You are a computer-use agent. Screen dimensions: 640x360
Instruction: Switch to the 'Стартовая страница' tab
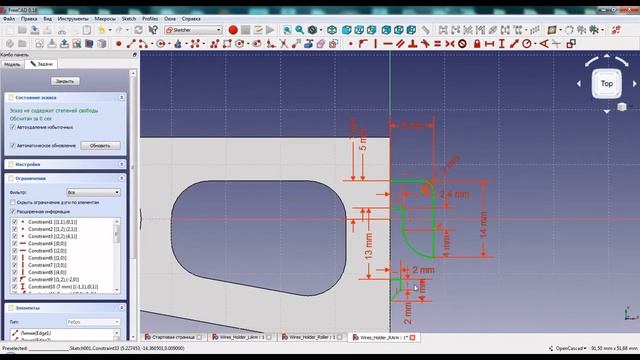tap(173, 338)
